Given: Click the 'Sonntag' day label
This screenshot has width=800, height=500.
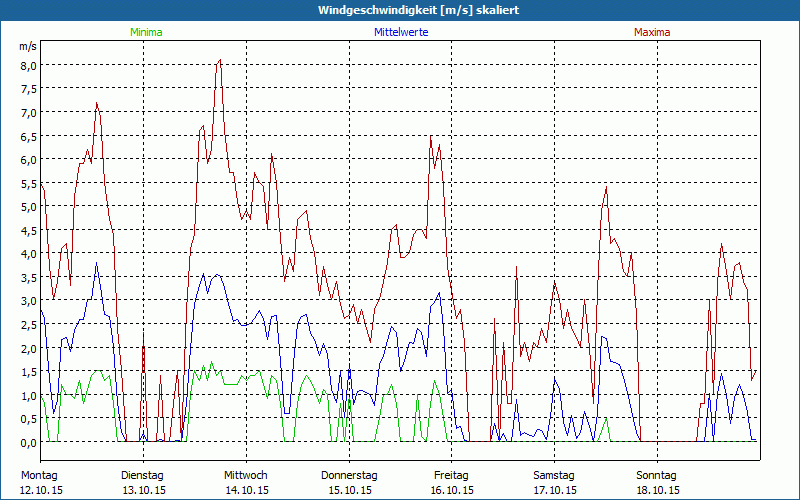Looking at the screenshot, I should [657, 476].
